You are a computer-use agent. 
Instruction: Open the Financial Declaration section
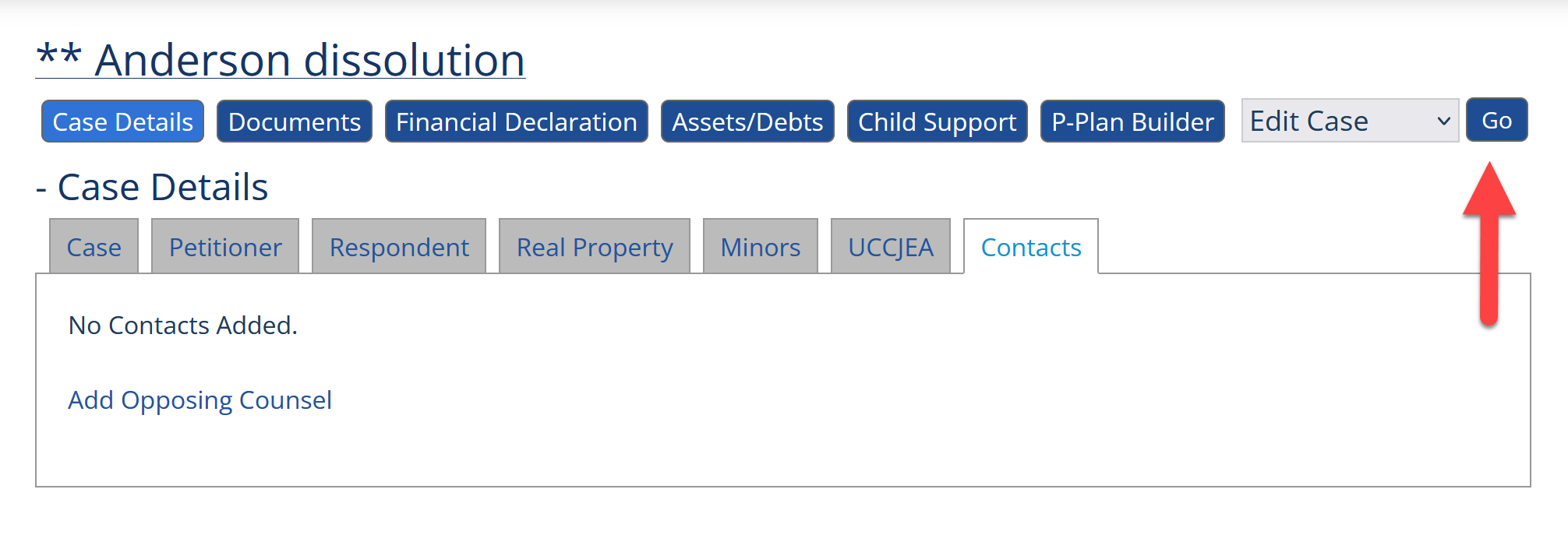(515, 121)
